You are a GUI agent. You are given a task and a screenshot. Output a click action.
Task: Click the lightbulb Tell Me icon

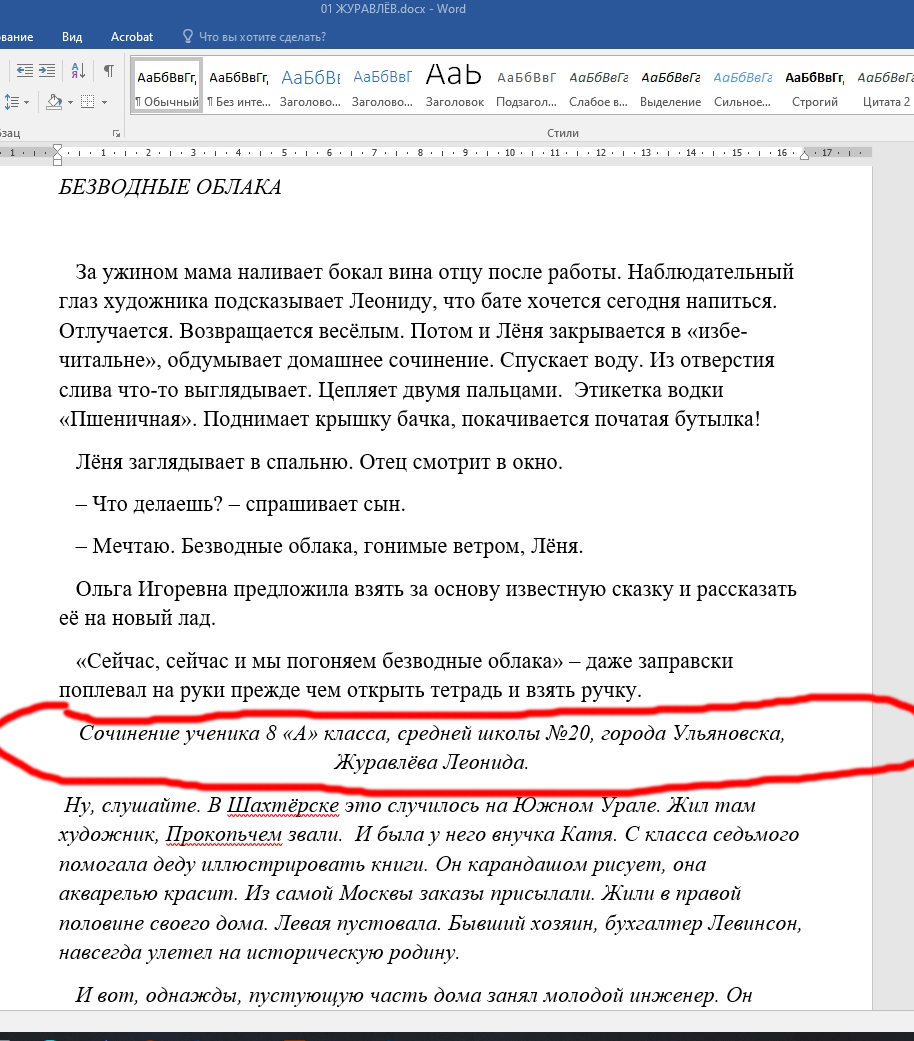(x=188, y=37)
